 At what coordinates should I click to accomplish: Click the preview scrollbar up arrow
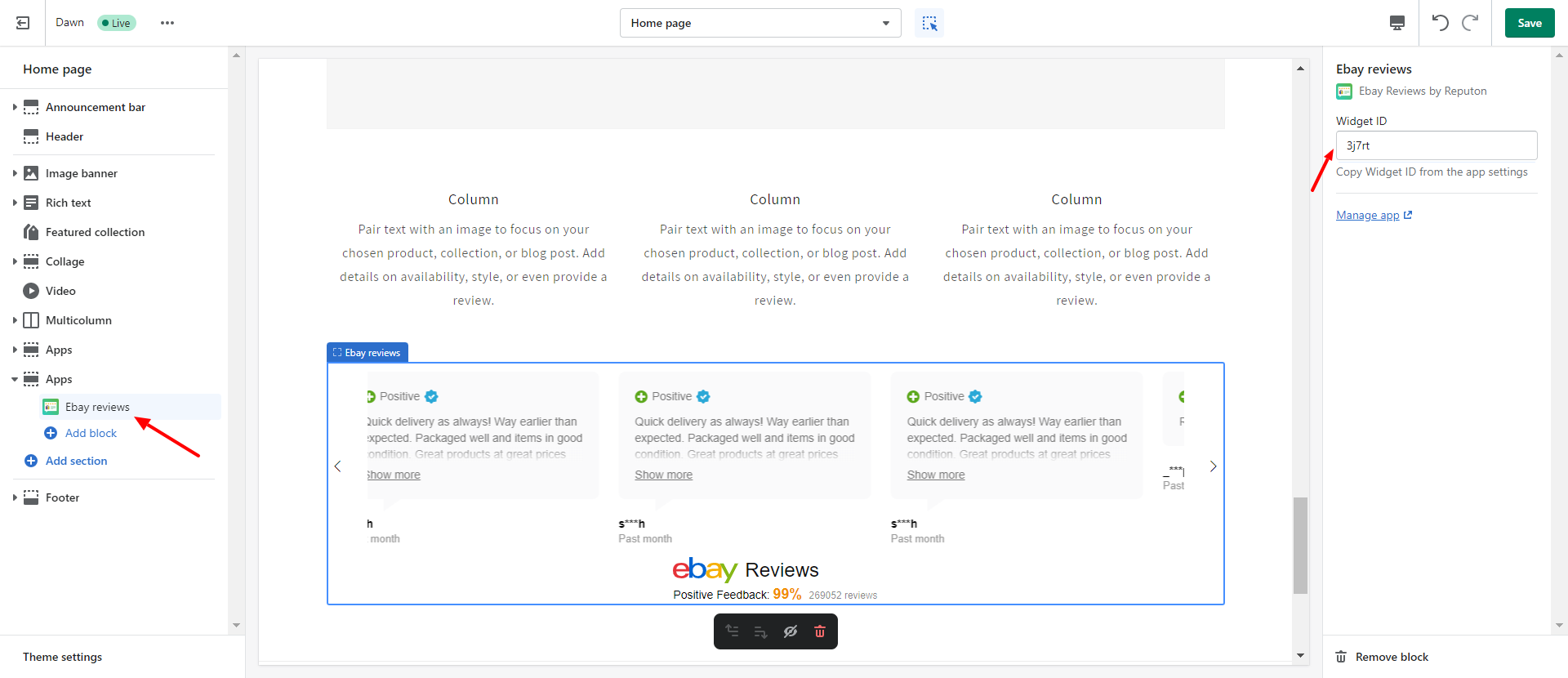pyautogui.click(x=1300, y=69)
